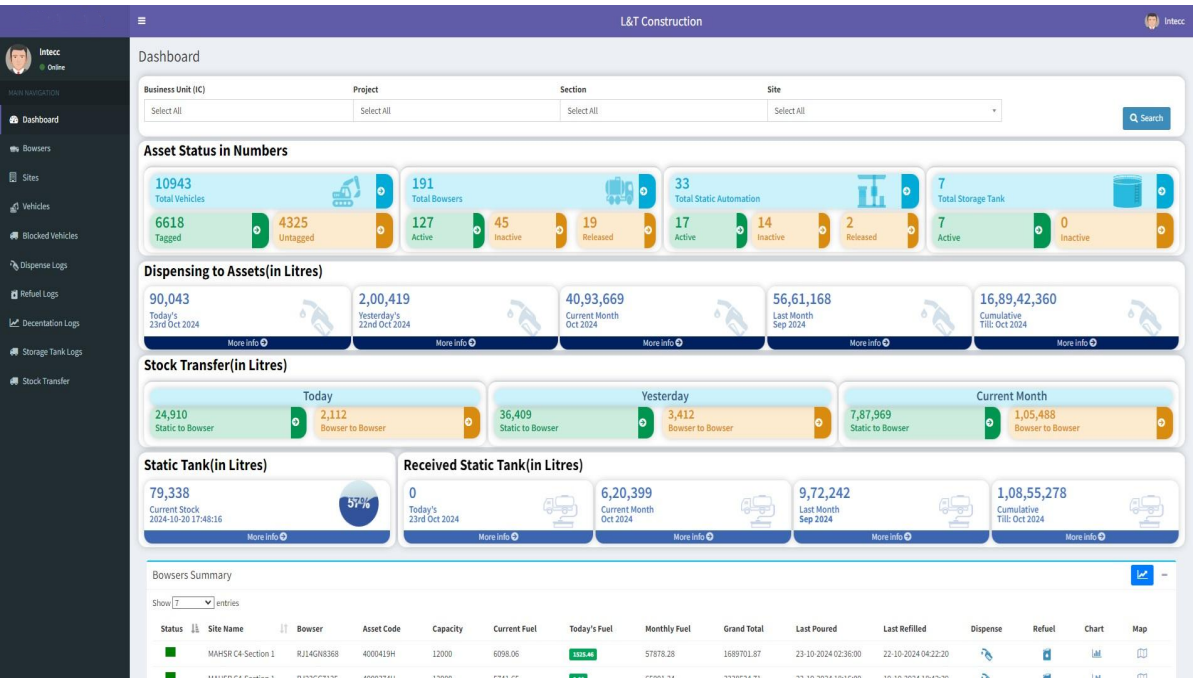Click the Intecc profile picture in the sidebar
1196x678 pixels.
[x=18, y=59]
